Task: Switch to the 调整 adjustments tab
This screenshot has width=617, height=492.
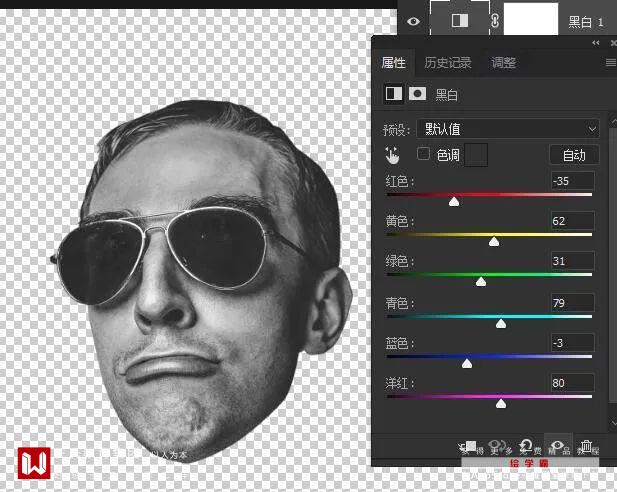Action: pyautogui.click(x=503, y=63)
